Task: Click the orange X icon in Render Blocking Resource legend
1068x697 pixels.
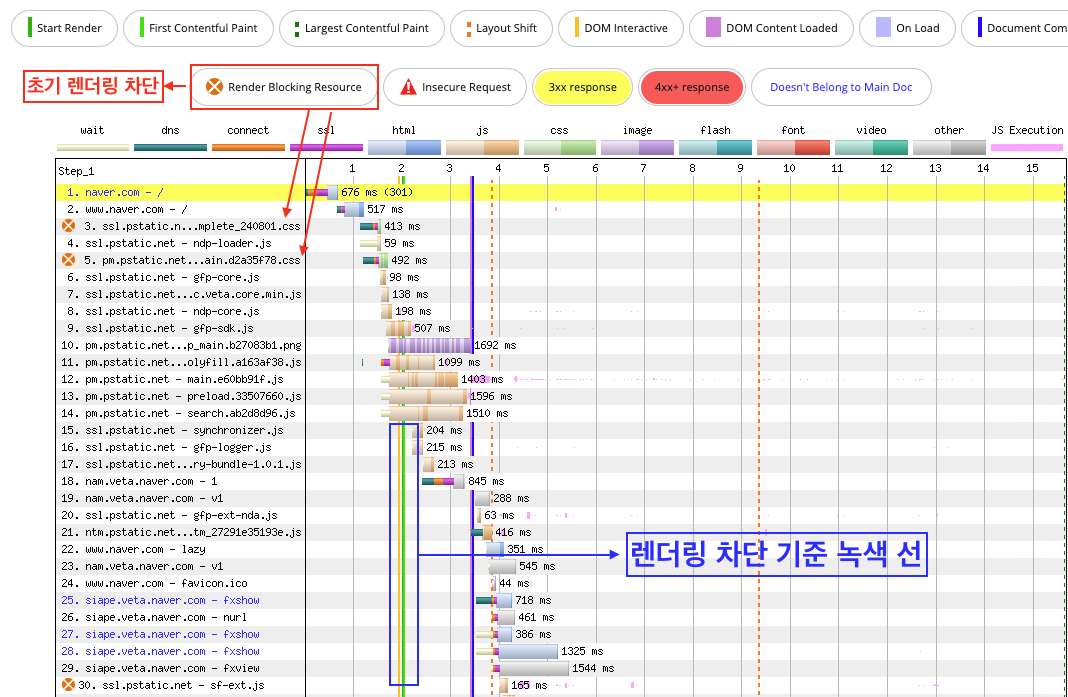Action: pos(214,87)
